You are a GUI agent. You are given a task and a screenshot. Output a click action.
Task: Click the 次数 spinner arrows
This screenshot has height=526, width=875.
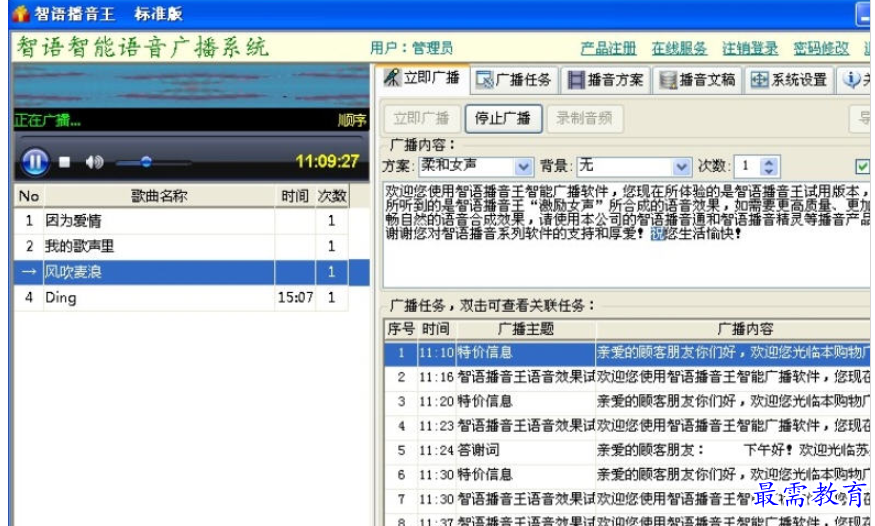click(770, 166)
